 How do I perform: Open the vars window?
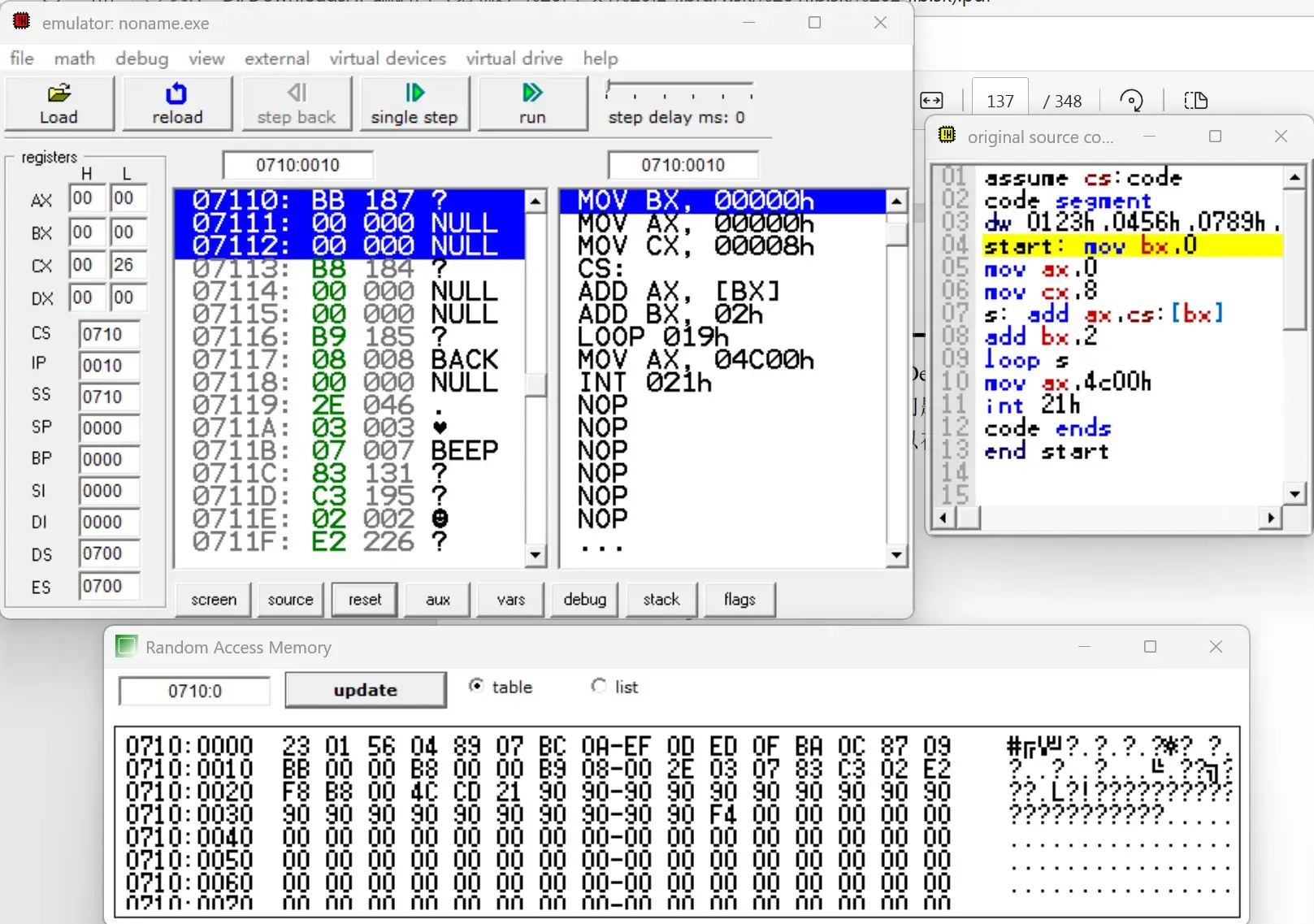[x=511, y=600]
